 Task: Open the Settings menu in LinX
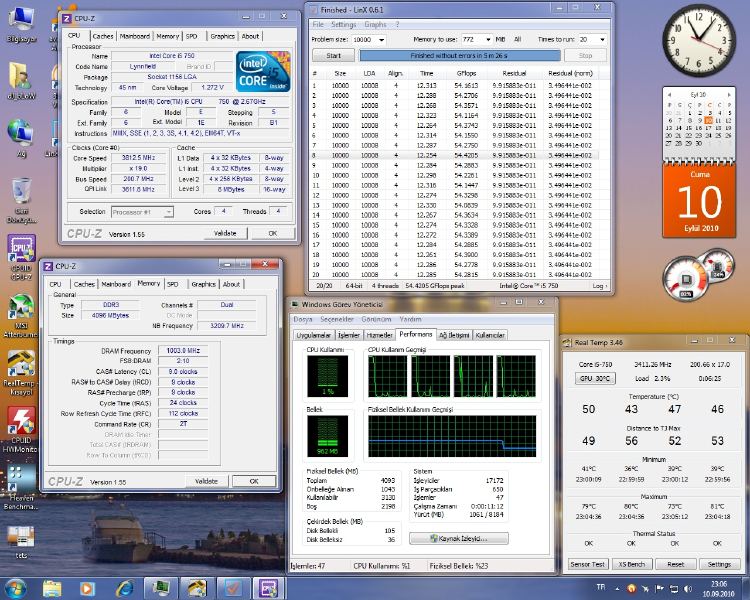[343, 24]
